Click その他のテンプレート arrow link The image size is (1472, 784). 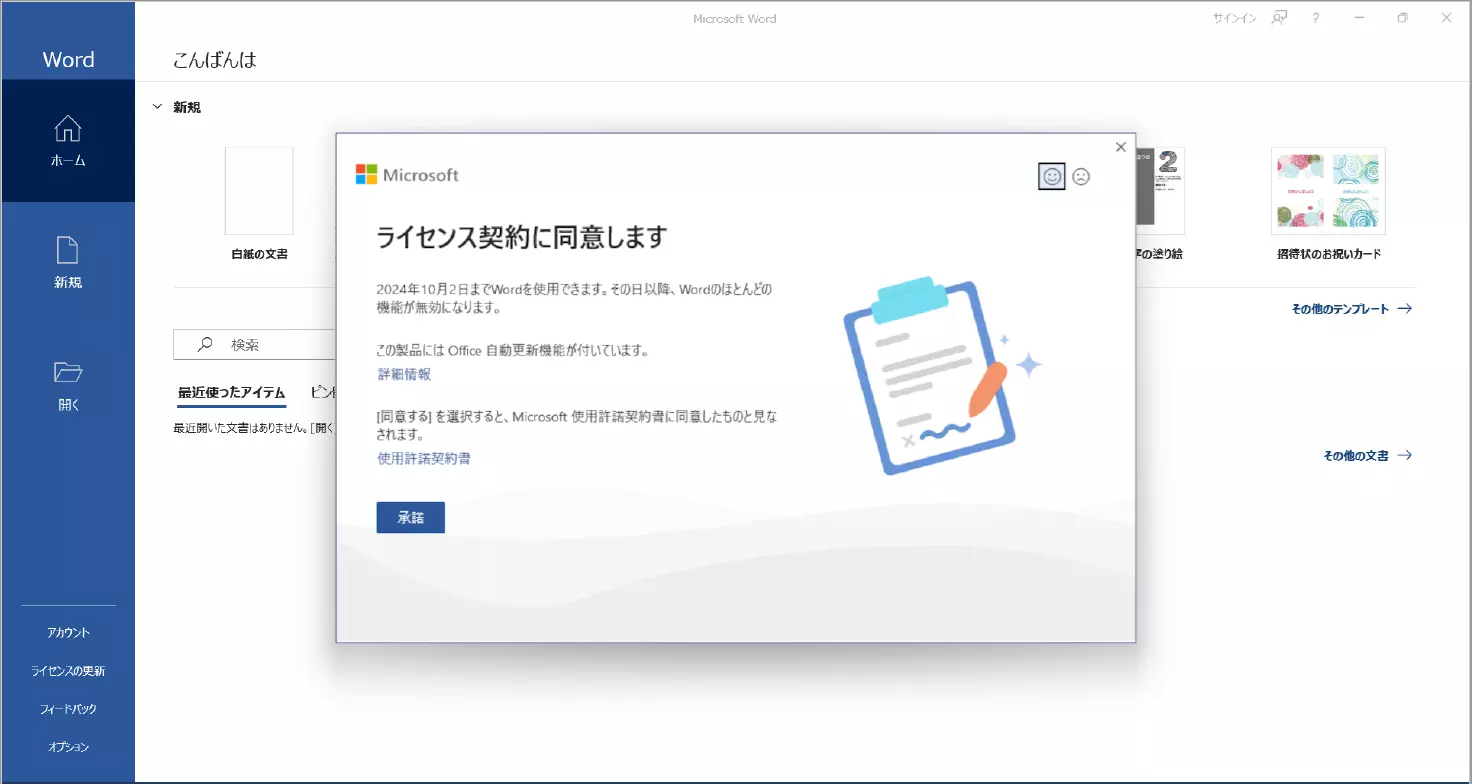tap(1351, 309)
